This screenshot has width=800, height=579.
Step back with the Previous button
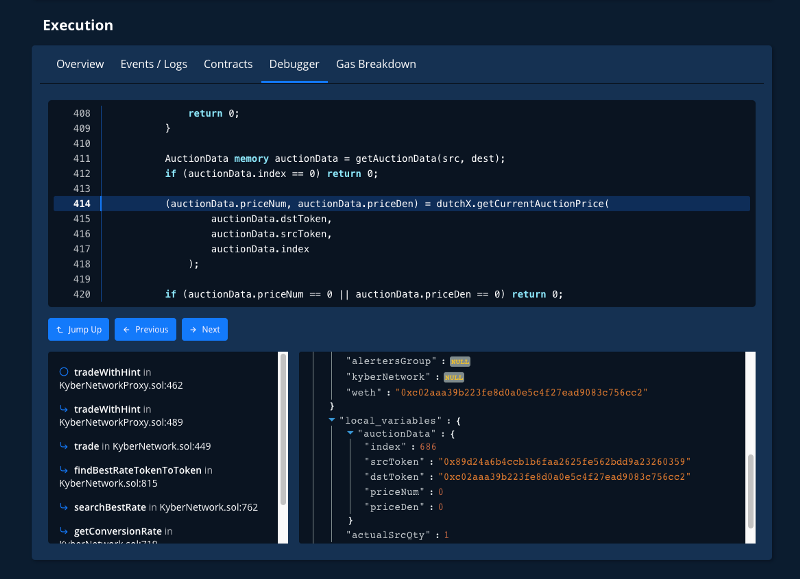pos(145,329)
